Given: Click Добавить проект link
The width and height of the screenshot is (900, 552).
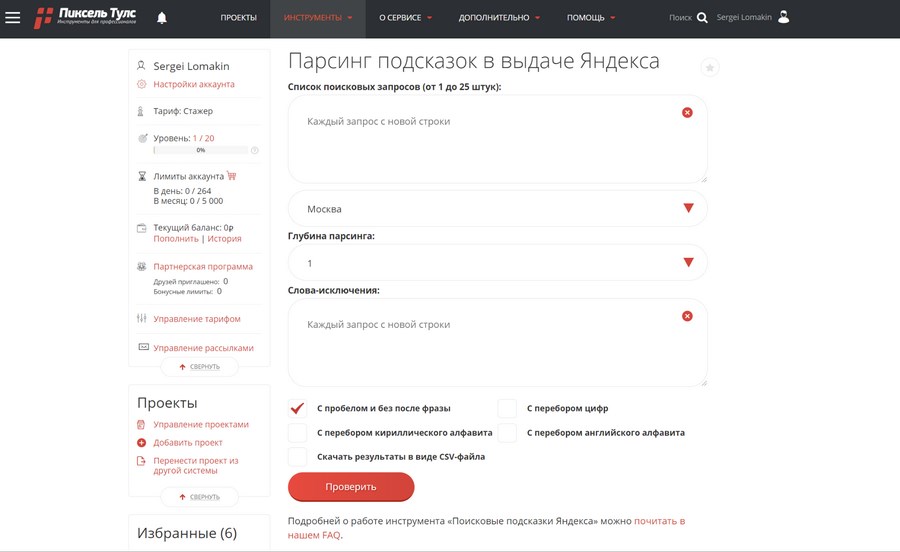Looking at the screenshot, I should pyautogui.click(x=188, y=442).
